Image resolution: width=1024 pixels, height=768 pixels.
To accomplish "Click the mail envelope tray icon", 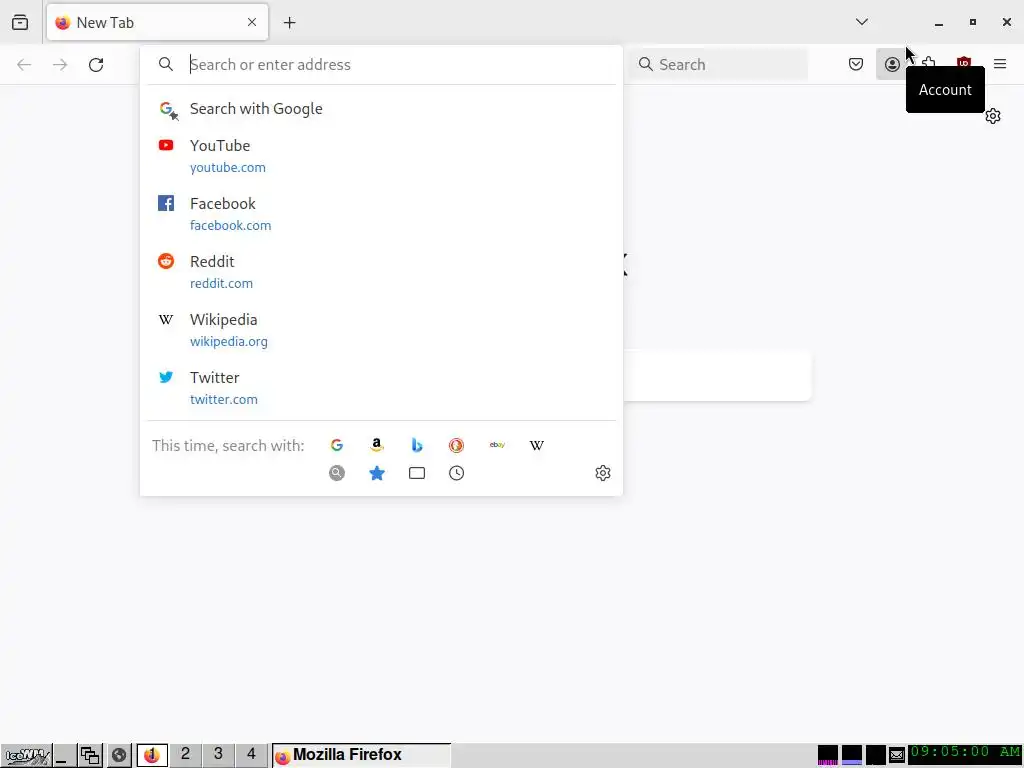I will tap(897, 756).
